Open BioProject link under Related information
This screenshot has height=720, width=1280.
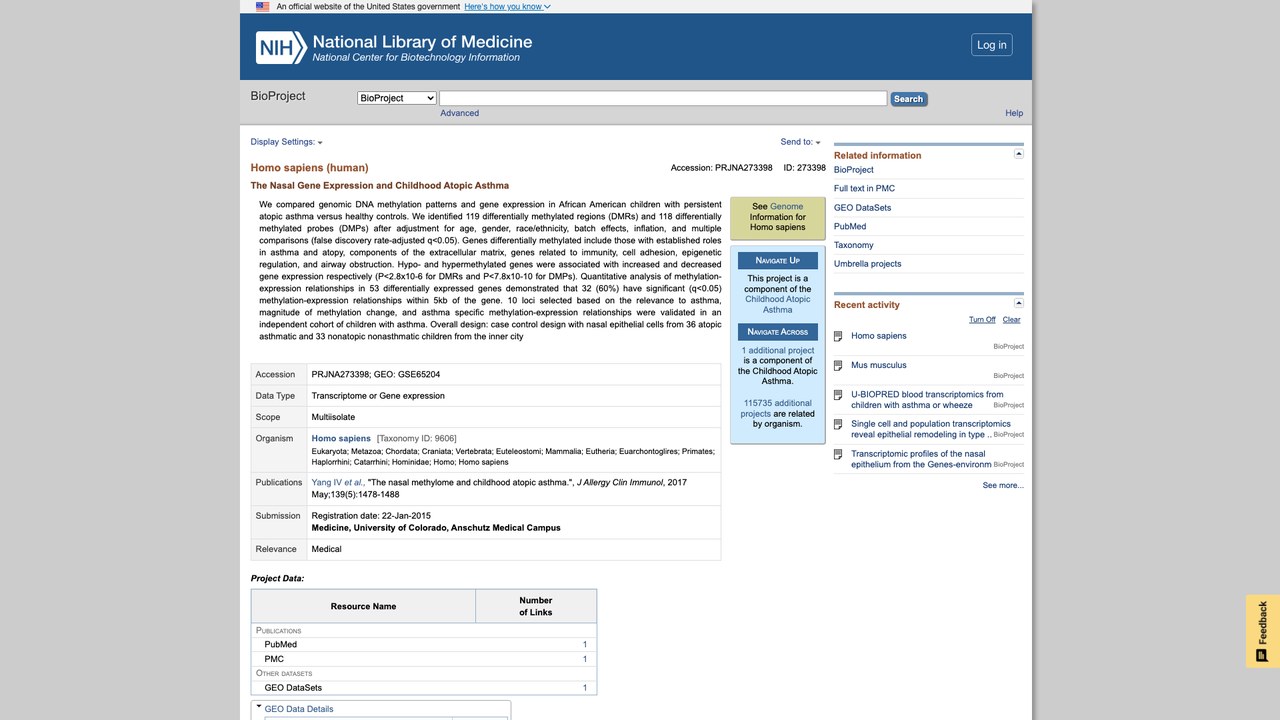(854, 169)
